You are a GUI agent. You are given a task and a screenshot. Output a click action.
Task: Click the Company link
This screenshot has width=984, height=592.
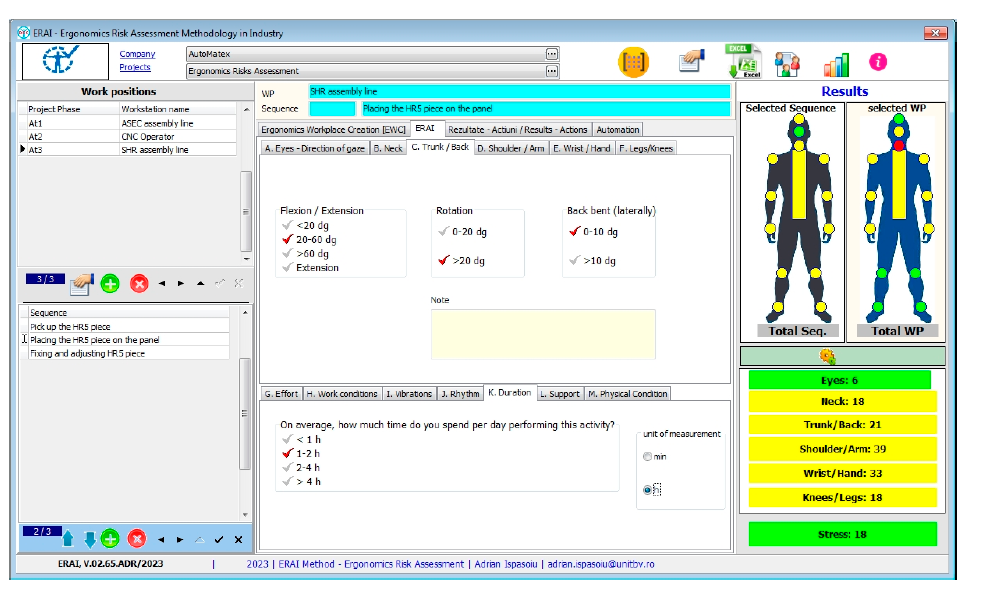click(137, 54)
